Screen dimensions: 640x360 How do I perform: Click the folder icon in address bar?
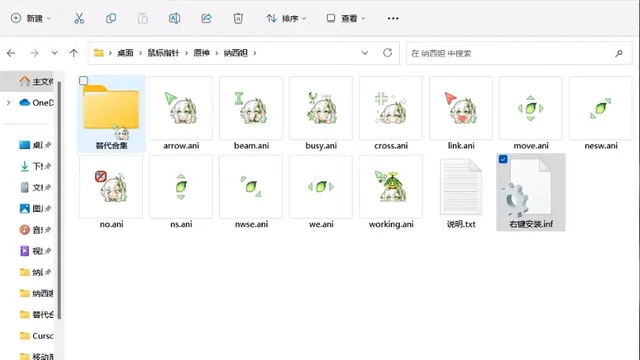coord(99,53)
